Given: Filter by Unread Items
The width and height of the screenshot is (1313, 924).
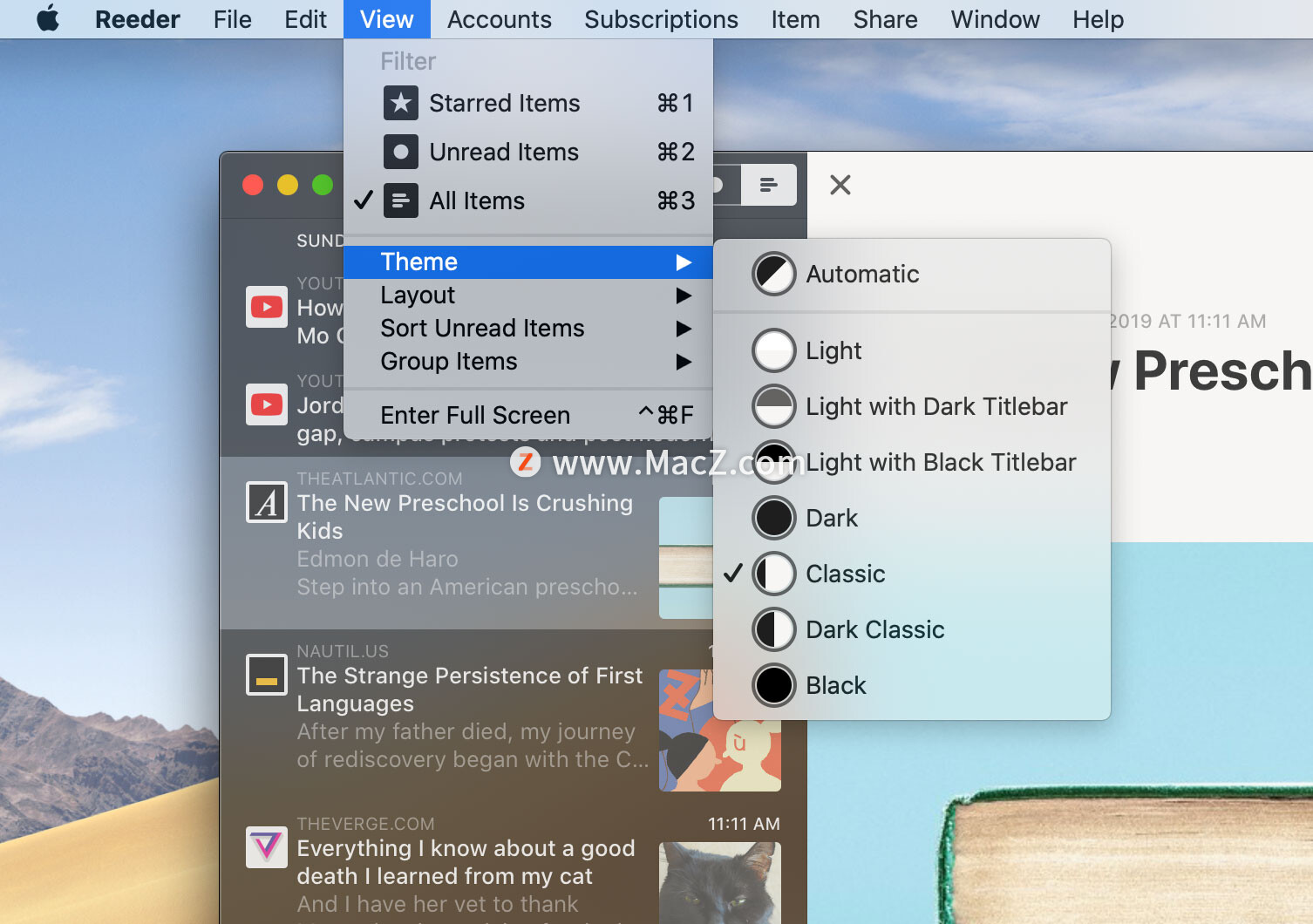Looking at the screenshot, I should (x=528, y=152).
